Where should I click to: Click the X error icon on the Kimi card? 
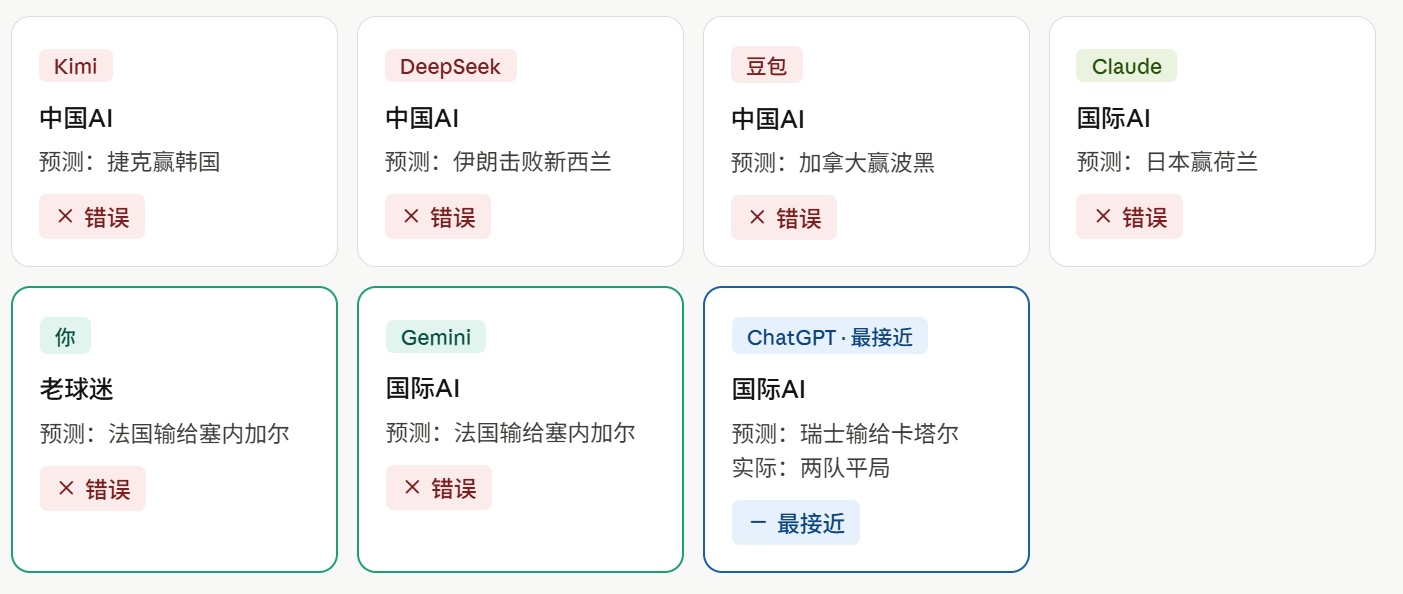pos(65,216)
